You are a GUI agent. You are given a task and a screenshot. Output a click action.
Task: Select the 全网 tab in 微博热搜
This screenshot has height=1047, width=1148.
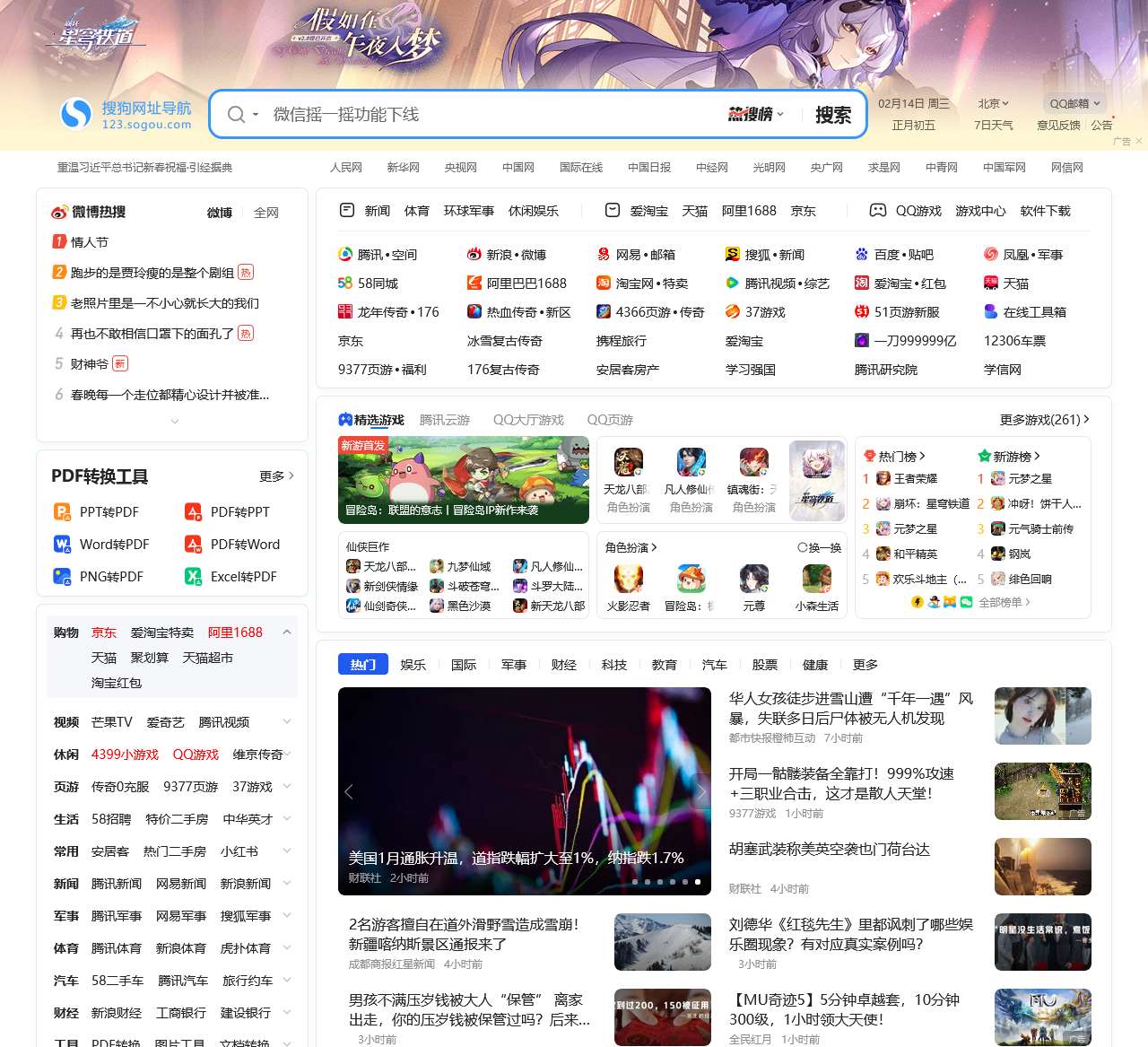[265, 212]
